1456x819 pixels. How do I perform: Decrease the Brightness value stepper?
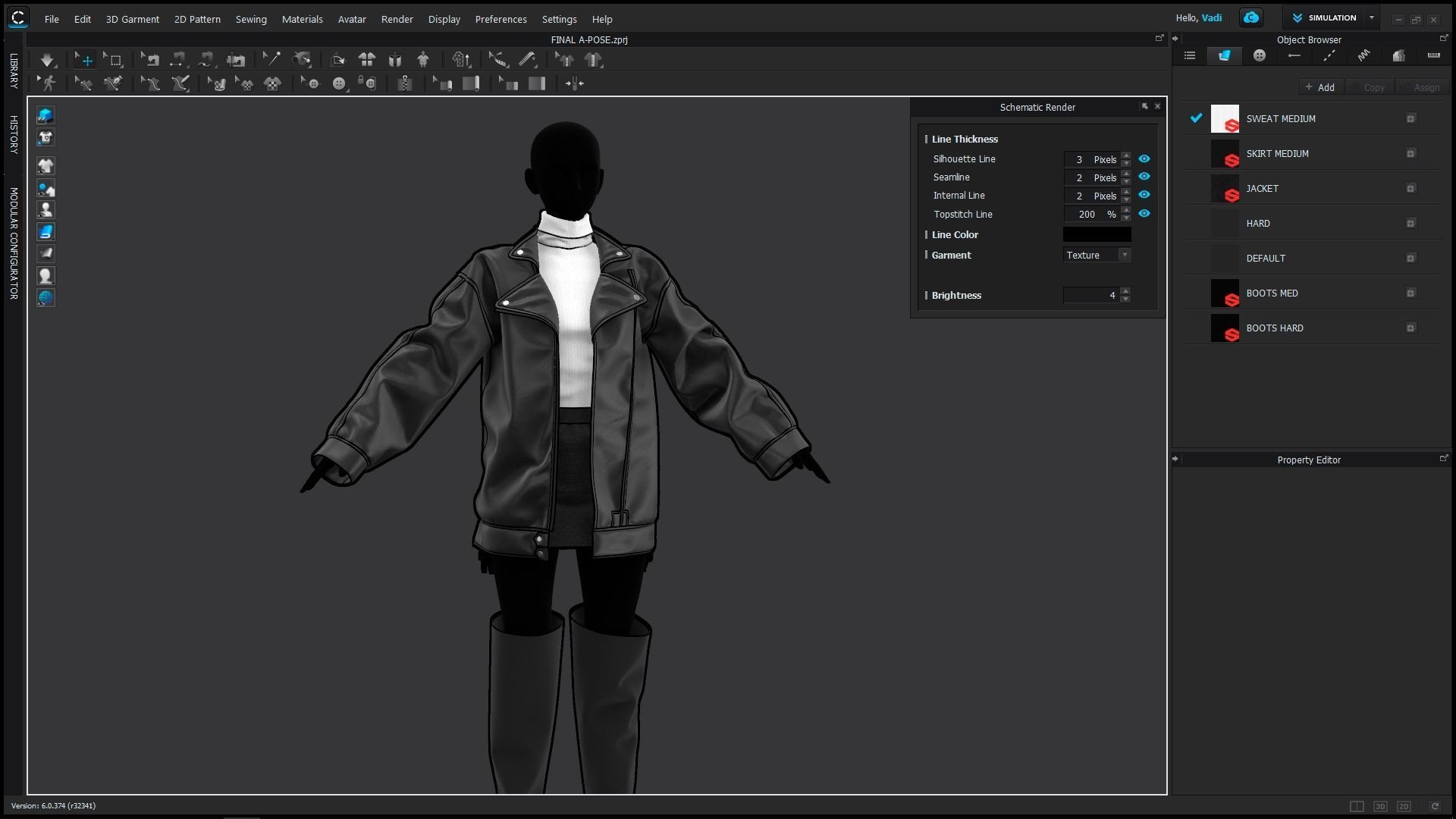coord(1125,300)
